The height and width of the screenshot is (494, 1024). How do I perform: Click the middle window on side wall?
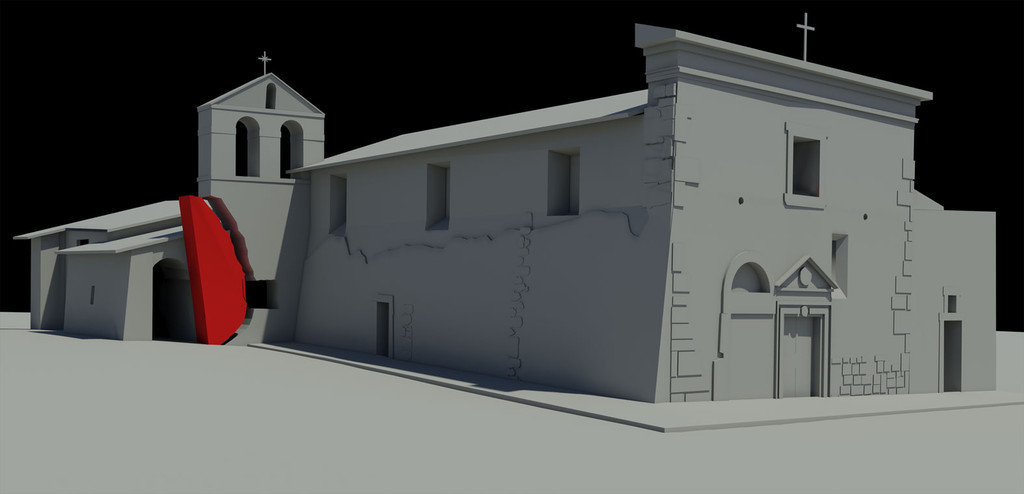pos(437,196)
